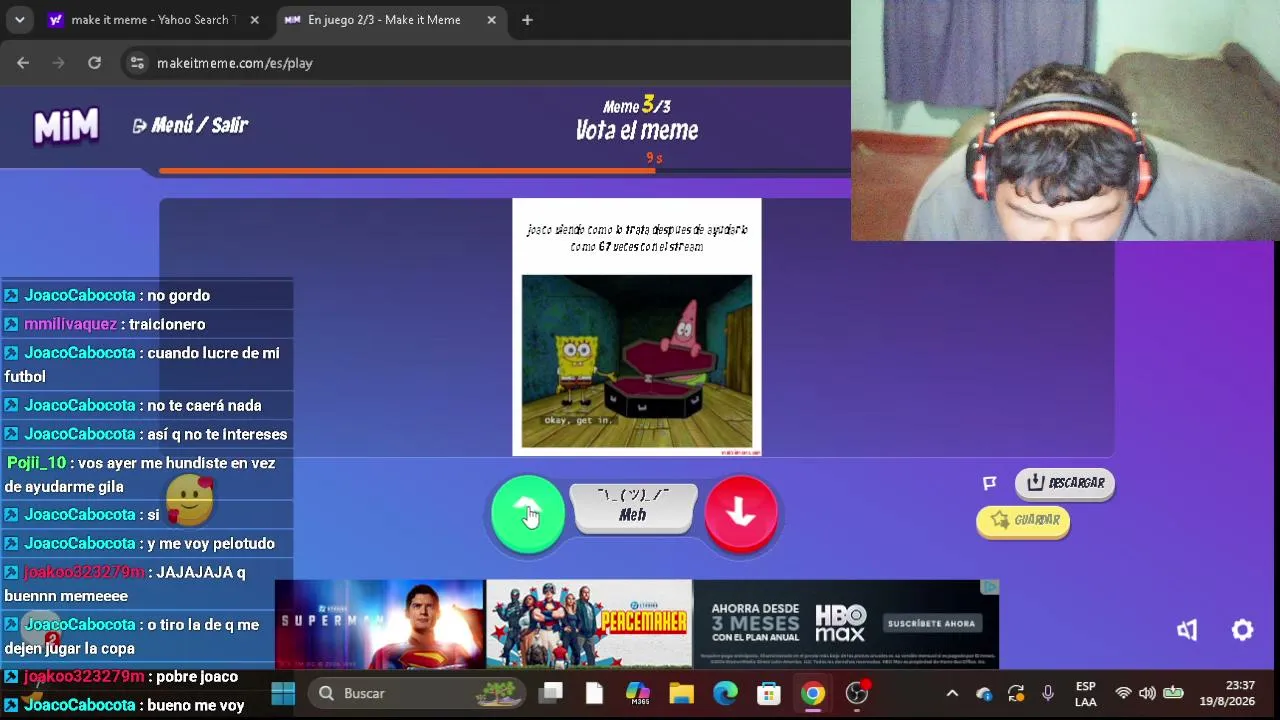
Task: Close the Yahoo Search tab
Action: pos(255,20)
